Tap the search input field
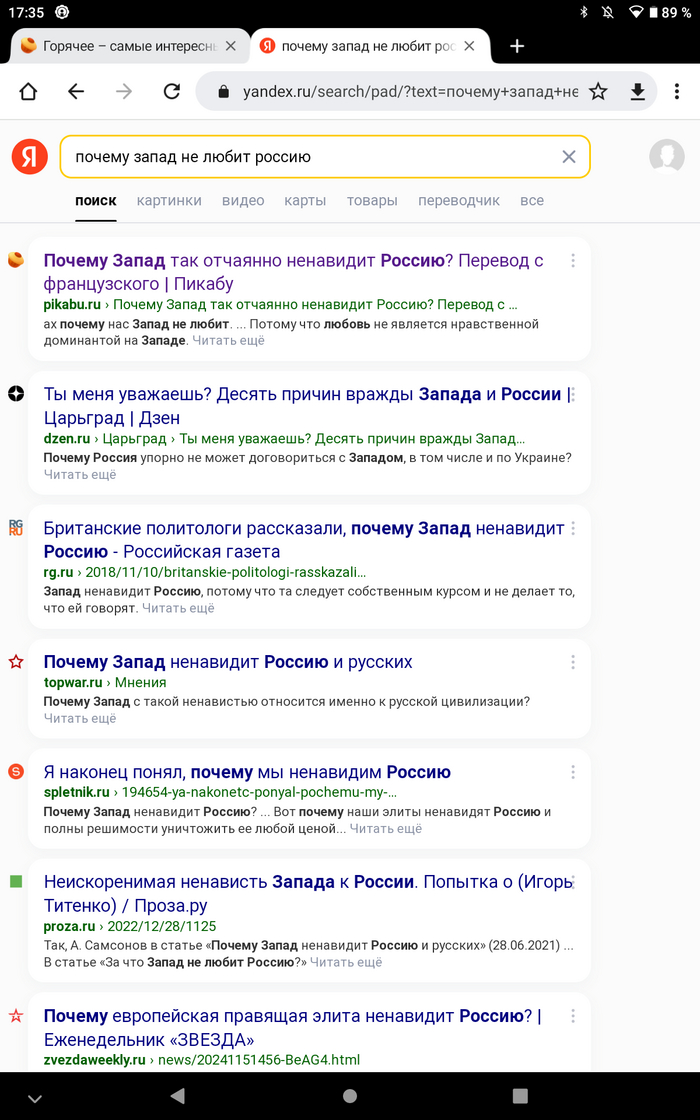 (300, 156)
